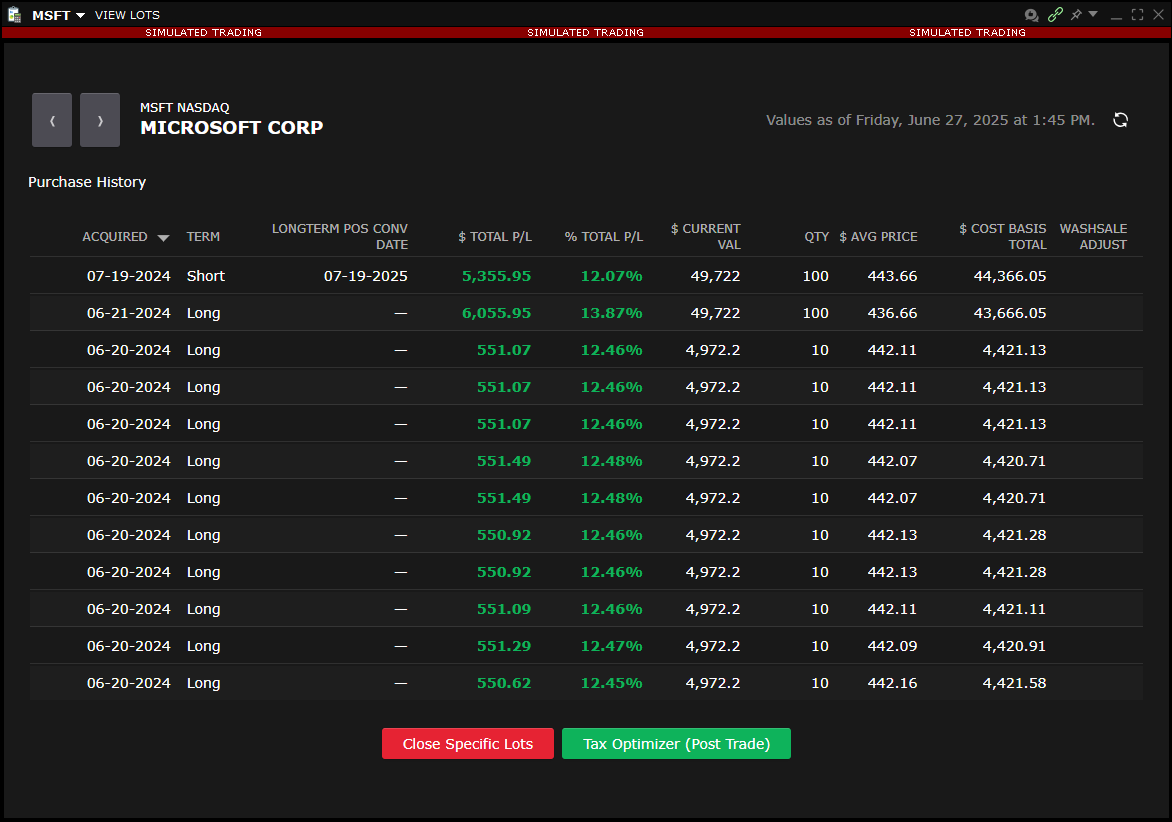This screenshot has width=1172, height=822.
Task: Click the 12.45% total P/L value
Action: tap(611, 683)
